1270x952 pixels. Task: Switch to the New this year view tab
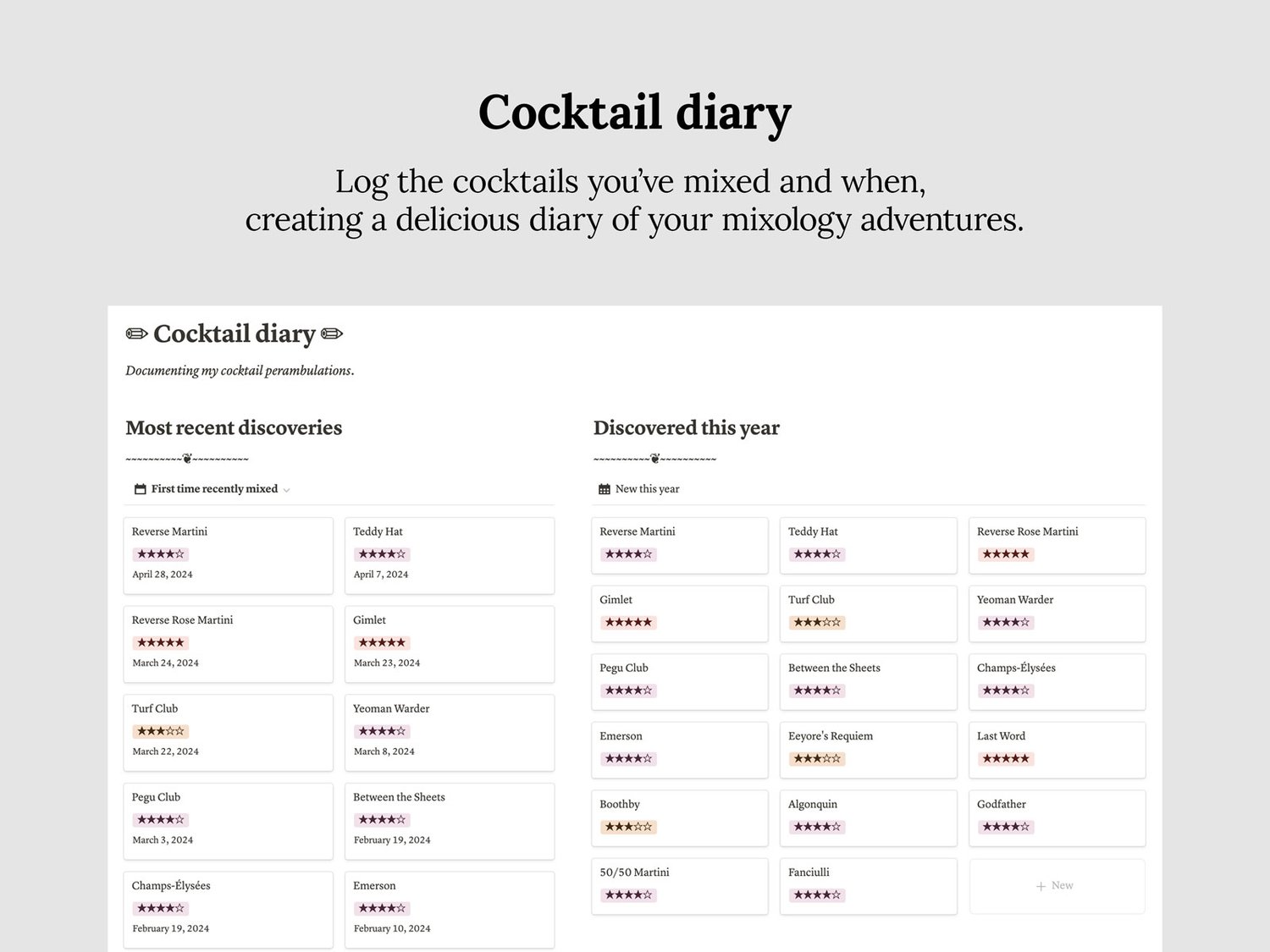tap(647, 489)
